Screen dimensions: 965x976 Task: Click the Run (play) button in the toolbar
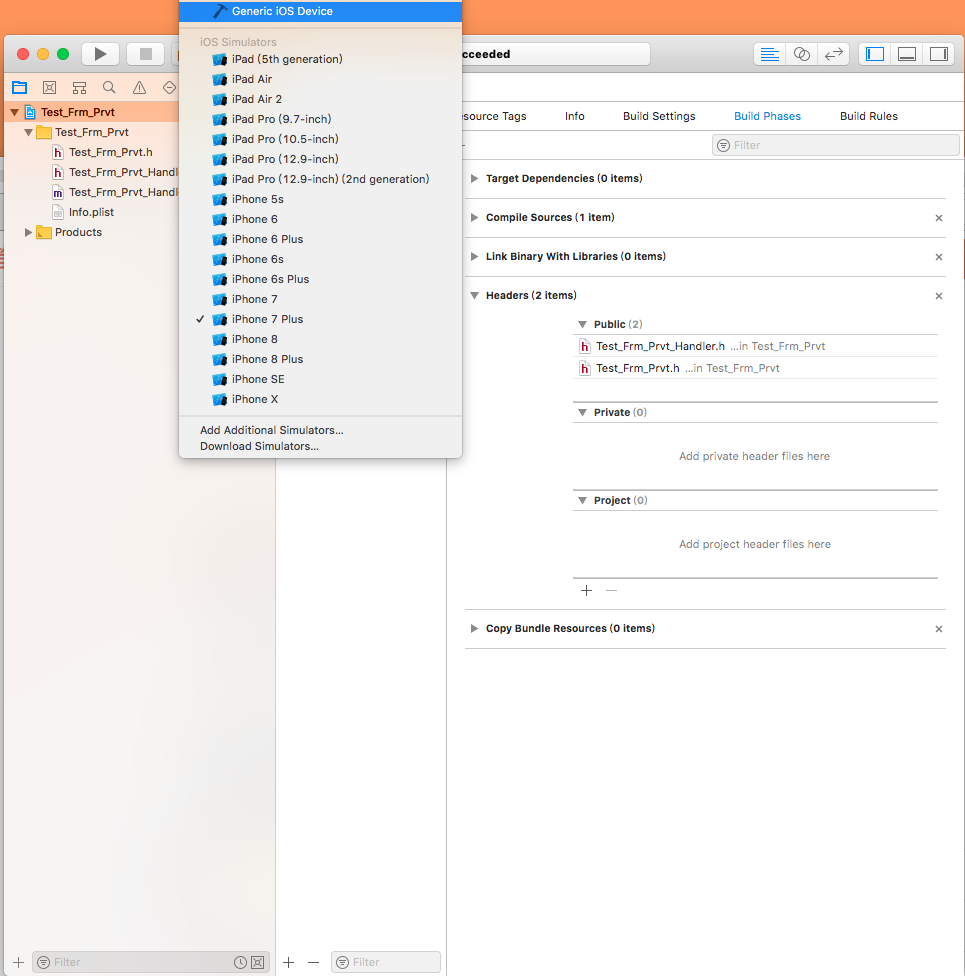coord(100,54)
